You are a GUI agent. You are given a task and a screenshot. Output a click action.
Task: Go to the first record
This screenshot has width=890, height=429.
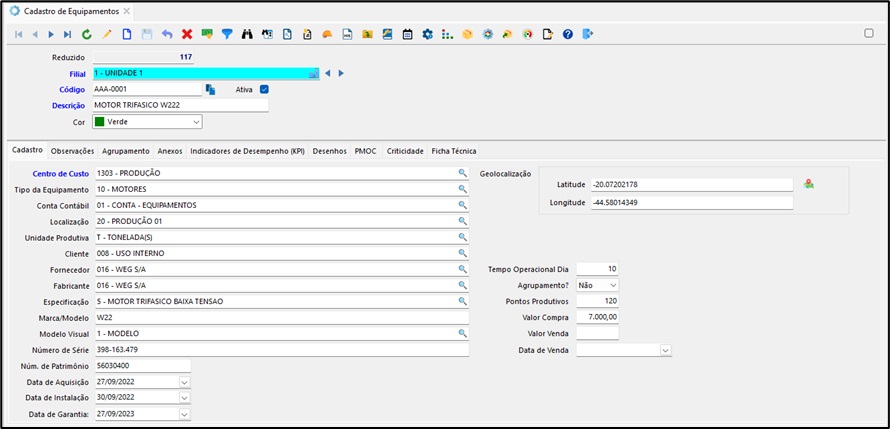[x=19, y=35]
